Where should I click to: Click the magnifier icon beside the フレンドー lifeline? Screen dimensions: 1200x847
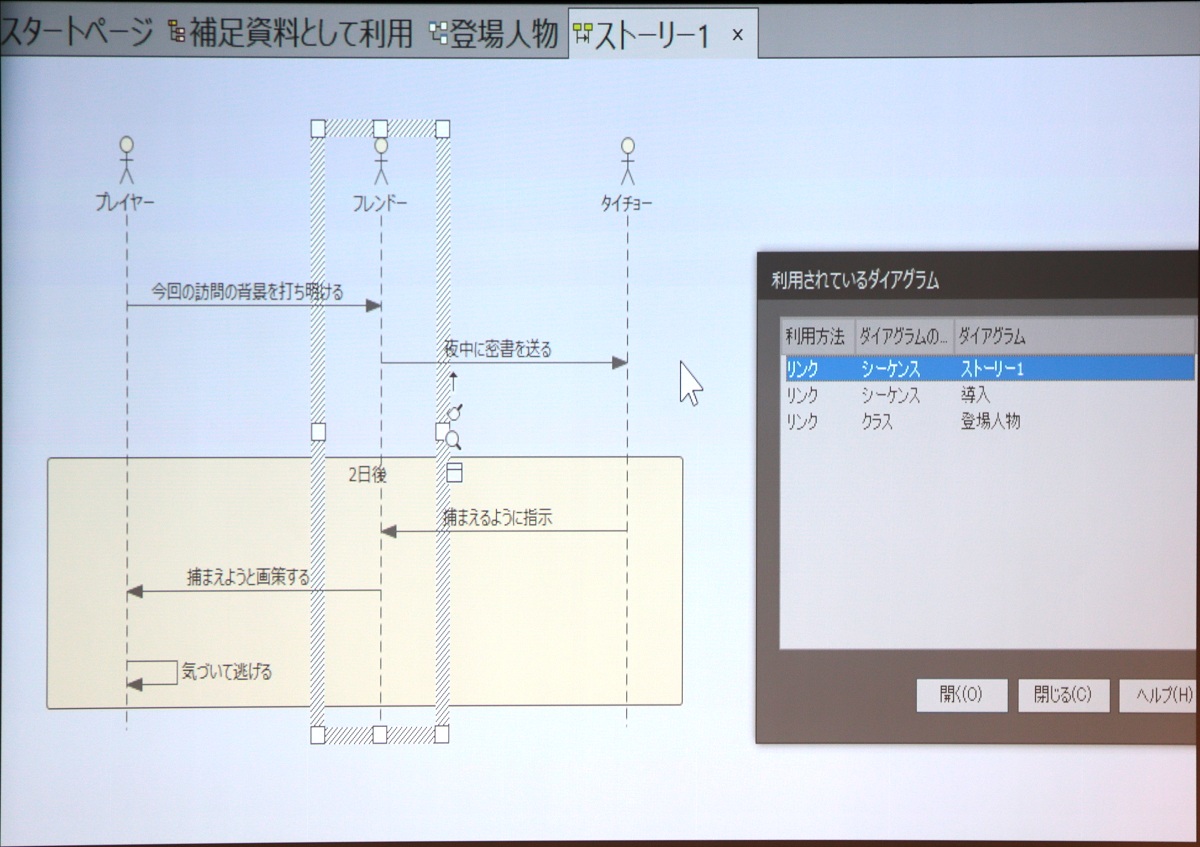click(x=453, y=440)
